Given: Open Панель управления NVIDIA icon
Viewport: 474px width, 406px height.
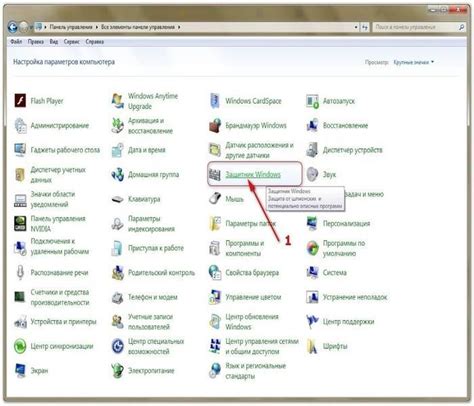Looking at the screenshot, I should (x=20, y=223).
